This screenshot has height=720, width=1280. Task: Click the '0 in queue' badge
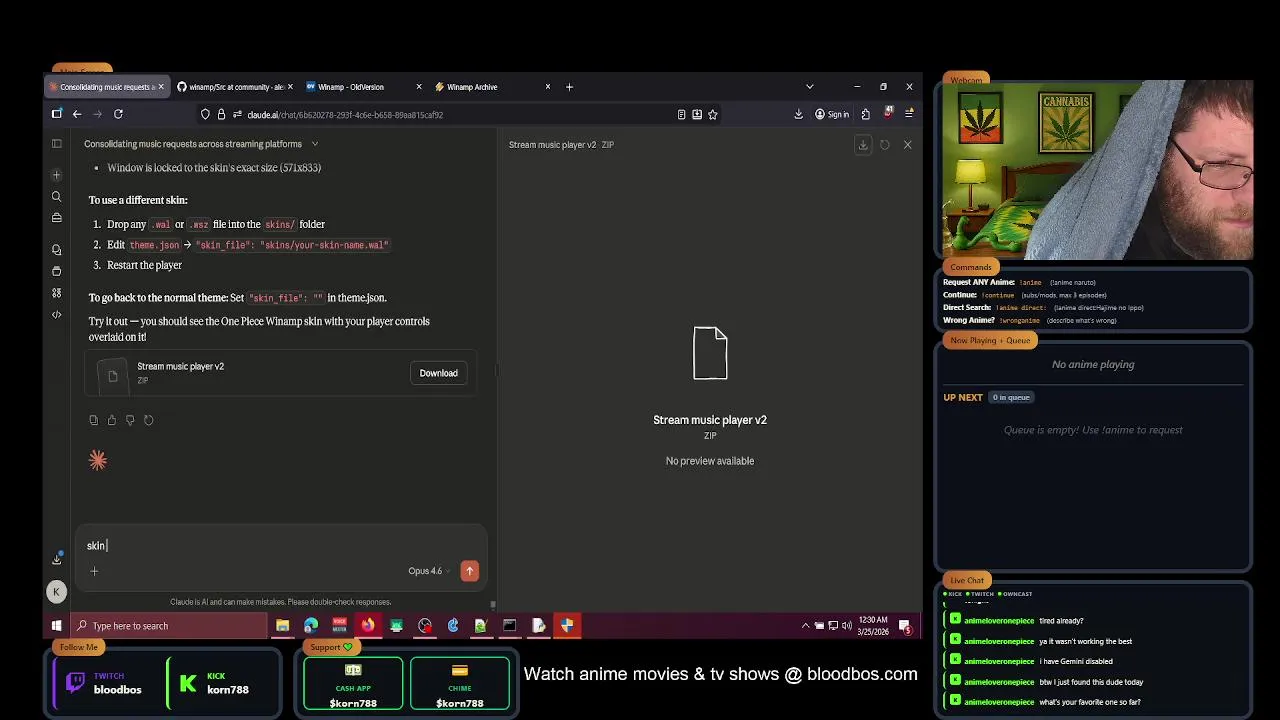tap(1010, 397)
